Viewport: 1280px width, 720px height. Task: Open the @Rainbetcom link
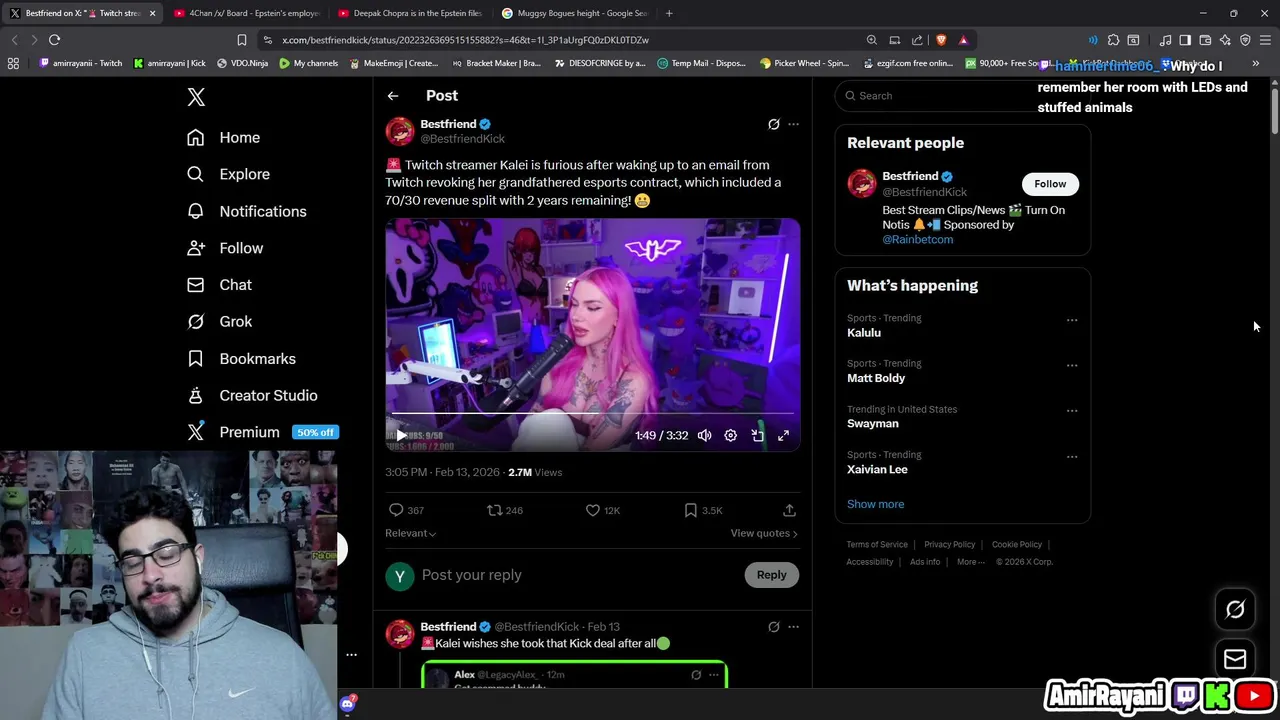917,239
